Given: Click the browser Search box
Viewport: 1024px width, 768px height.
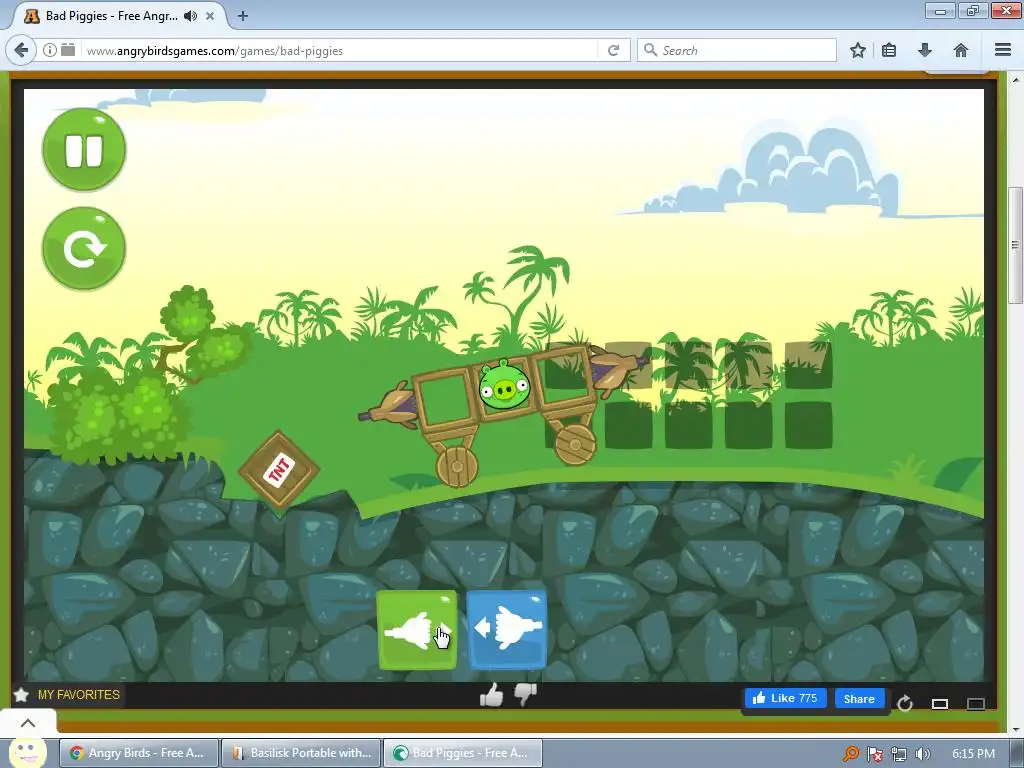Looking at the screenshot, I should coord(737,50).
